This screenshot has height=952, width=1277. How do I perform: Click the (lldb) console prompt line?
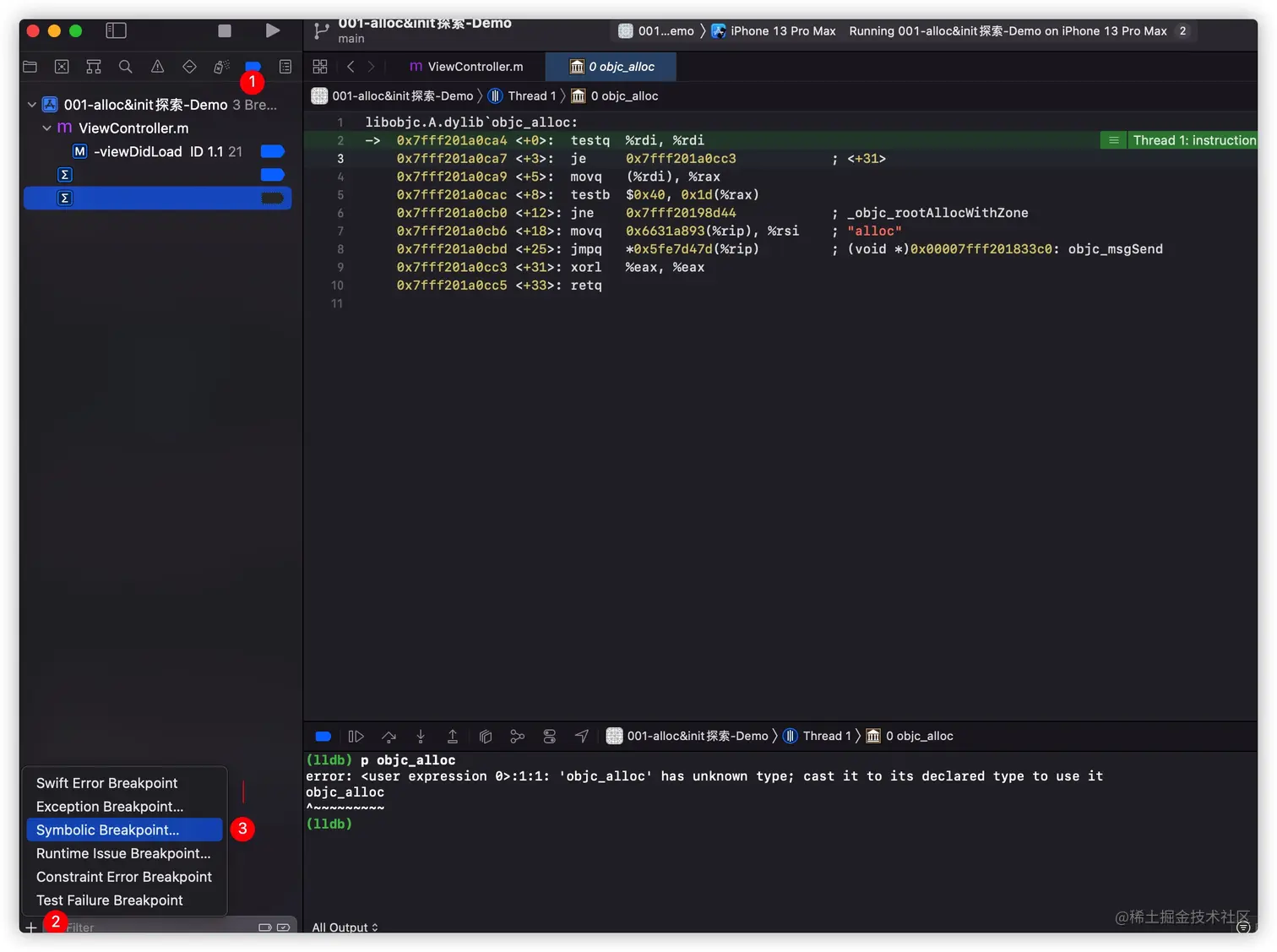pos(329,824)
